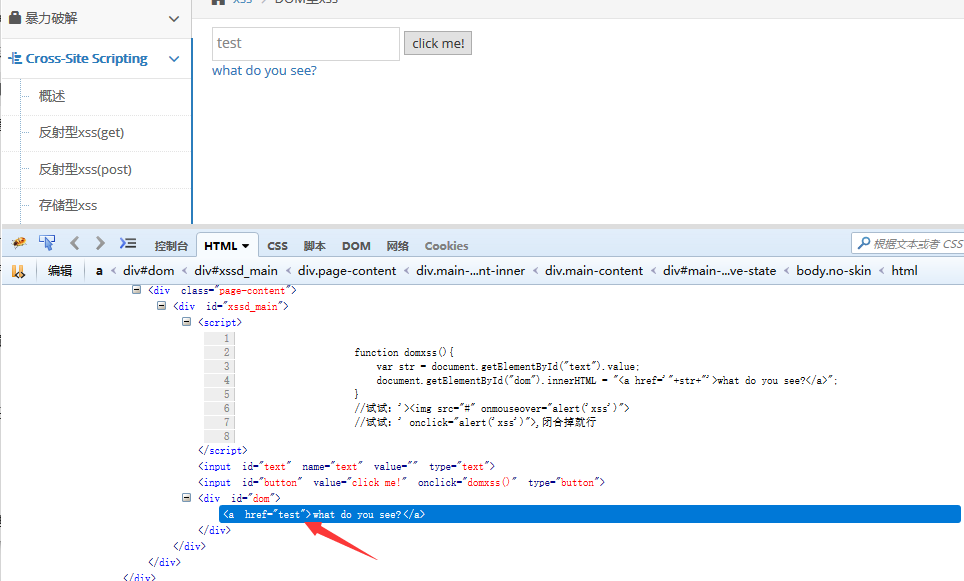Viewport: 964px width, 581px height.
Task: Activate the element inspect pointer tool
Action: pos(47,243)
